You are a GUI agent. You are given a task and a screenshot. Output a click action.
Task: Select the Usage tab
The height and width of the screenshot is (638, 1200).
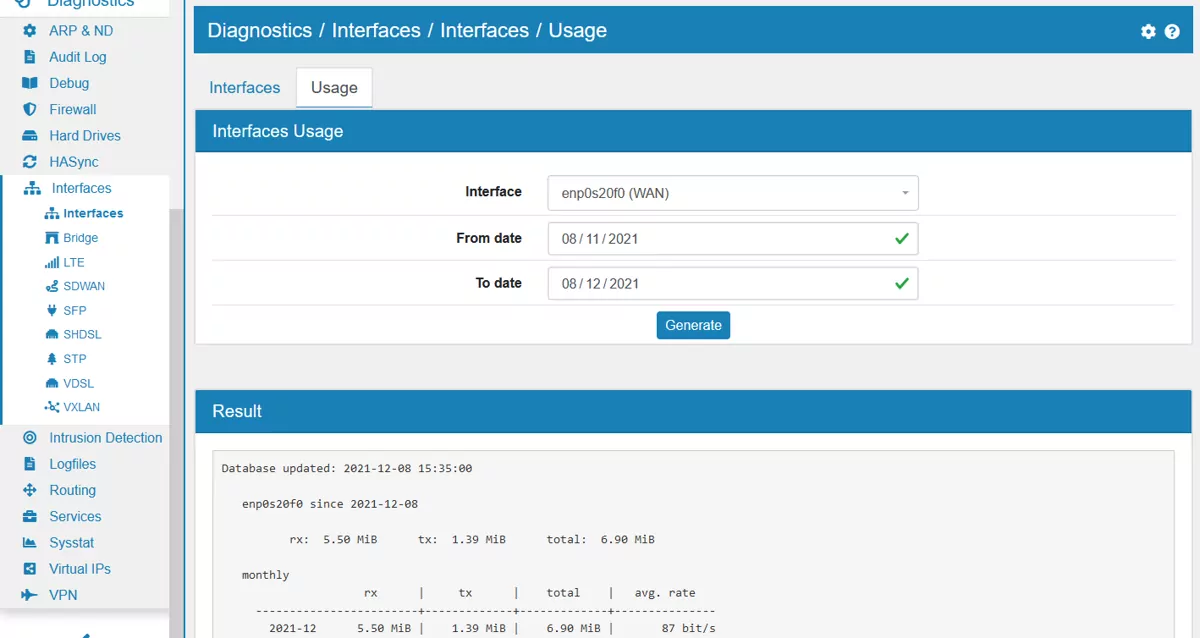point(333,88)
